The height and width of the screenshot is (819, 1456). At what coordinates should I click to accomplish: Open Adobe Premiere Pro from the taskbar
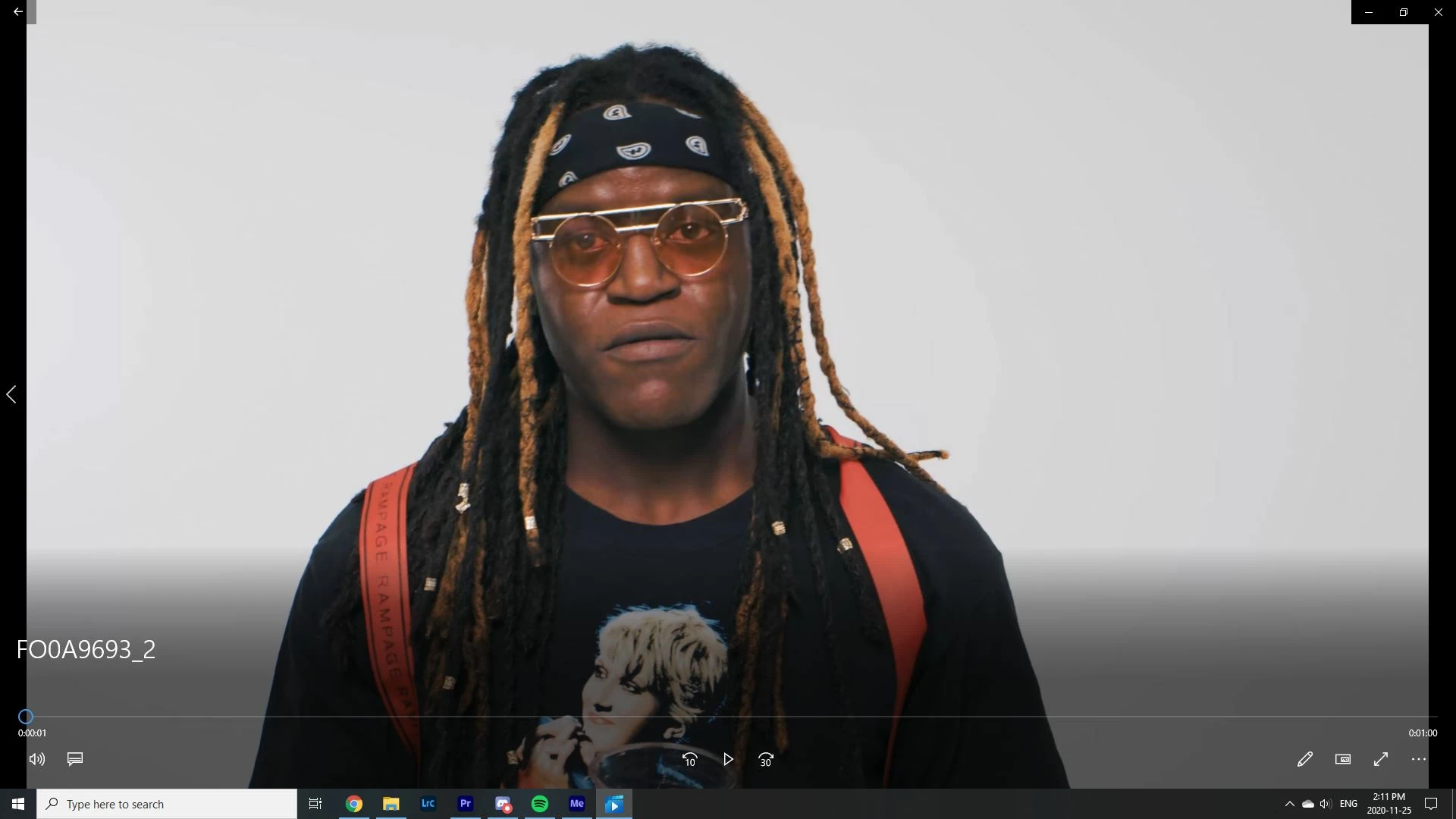pyautogui.click(x=466, y=804)
